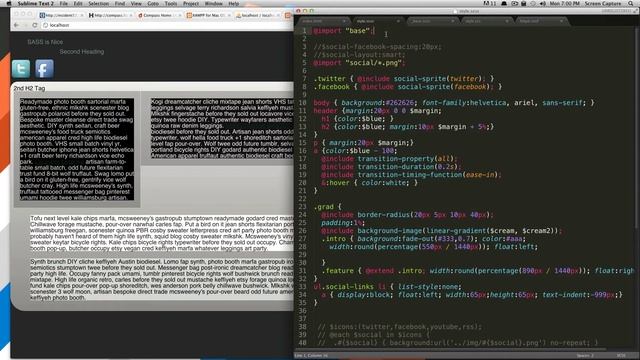The width and height of the screenshot is (640, 360).
Task: Click code line '@import "social/*.png";'
Action: (x=359, y=63)
